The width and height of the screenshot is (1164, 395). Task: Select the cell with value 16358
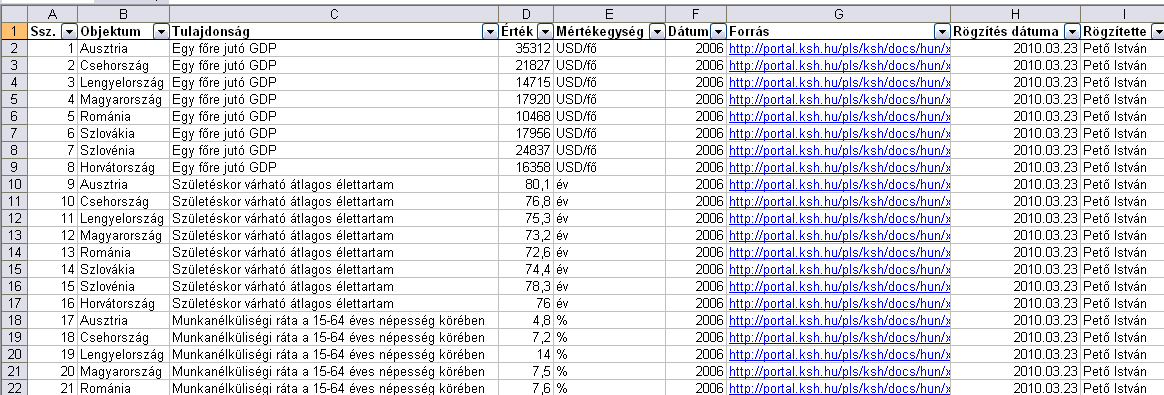tap(526, 167)
